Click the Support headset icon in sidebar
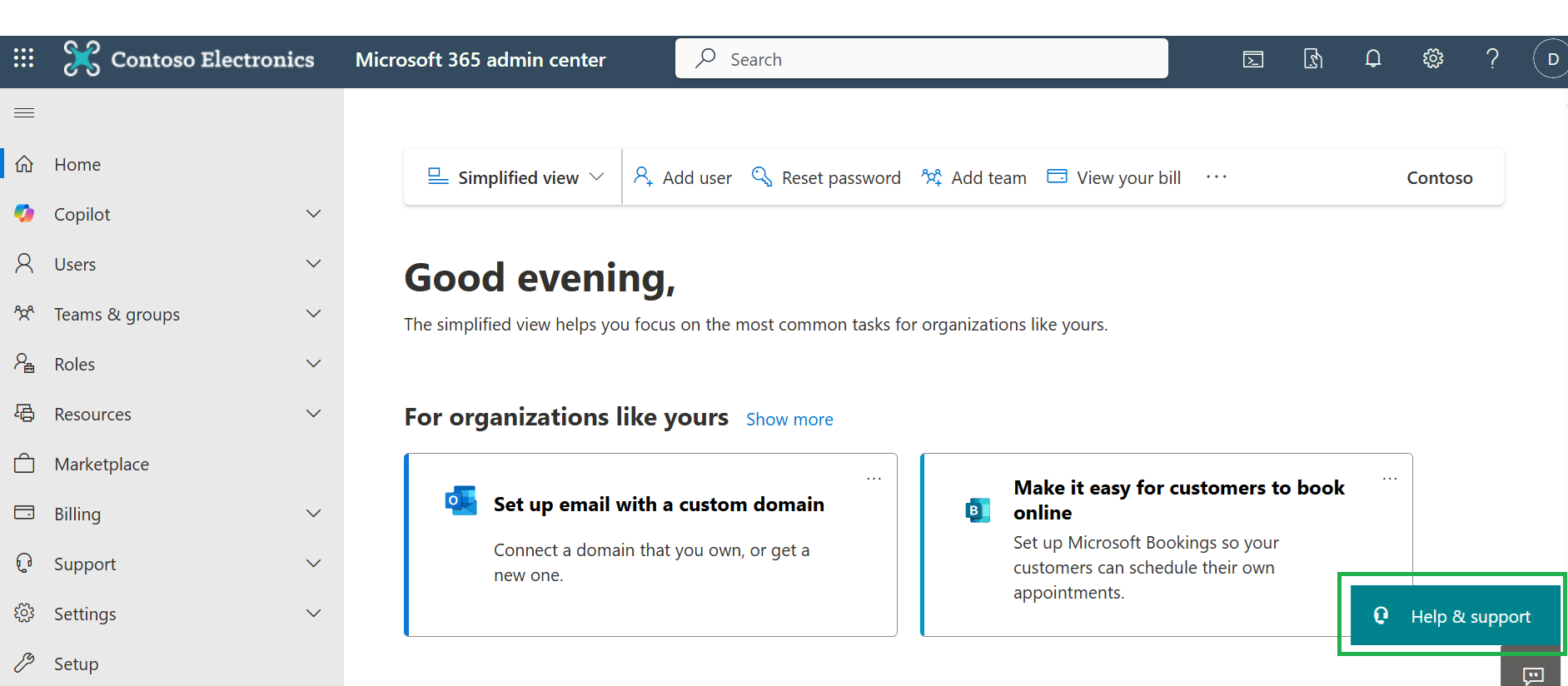This screenshot has height=686, width=1568. click(24, 564)
